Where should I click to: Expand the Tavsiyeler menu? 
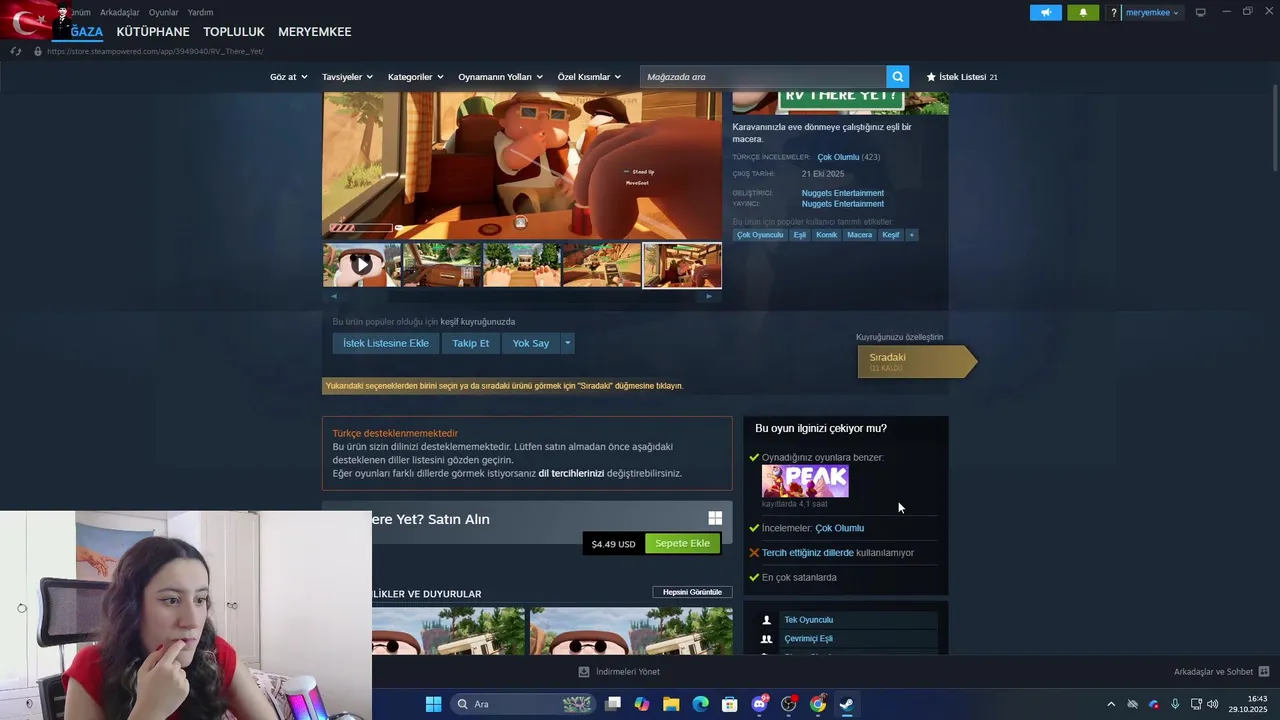click(x=347, y=77)
